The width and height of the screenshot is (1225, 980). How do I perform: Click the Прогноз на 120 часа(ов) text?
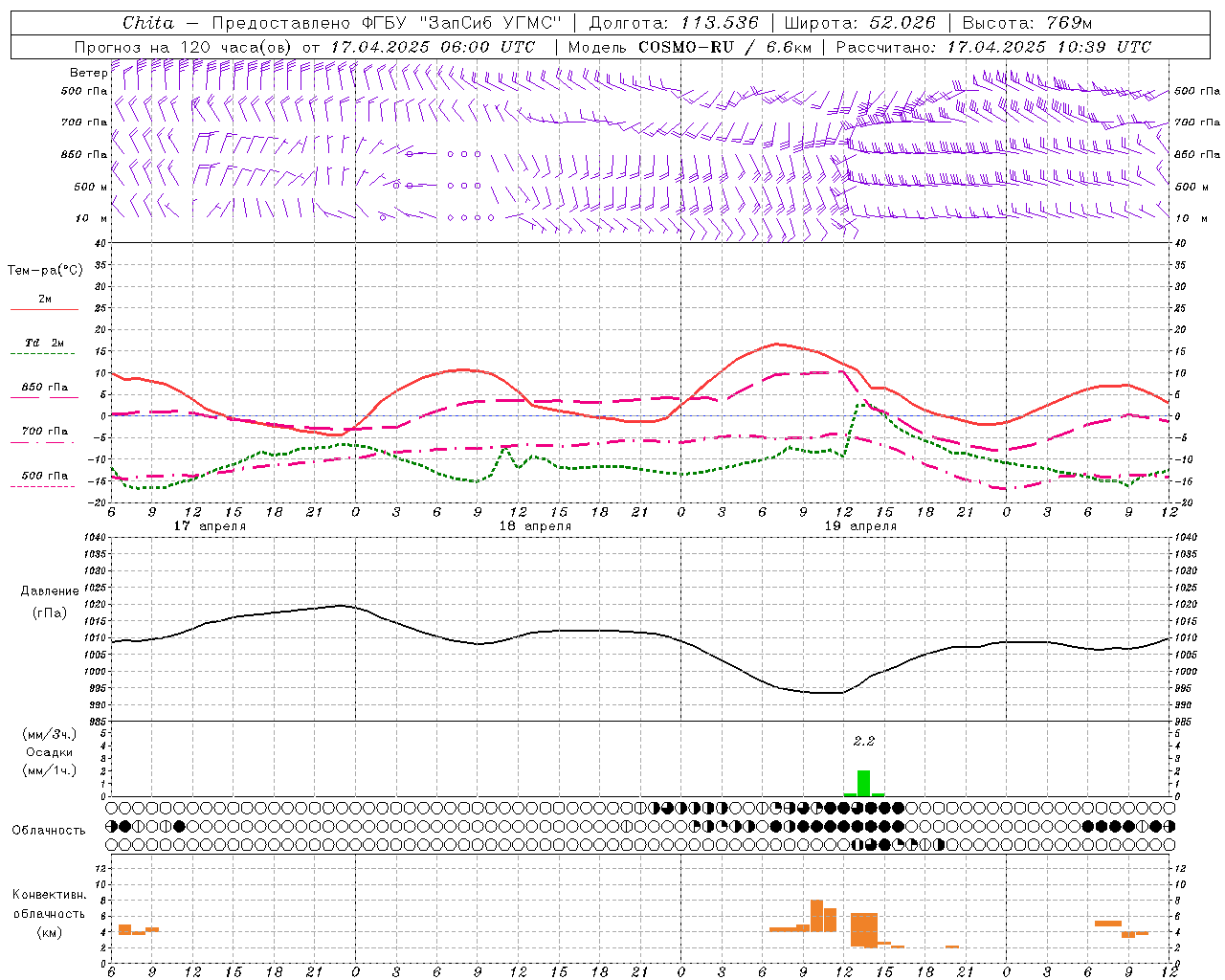pyautogui.click(x=184, y=47)
